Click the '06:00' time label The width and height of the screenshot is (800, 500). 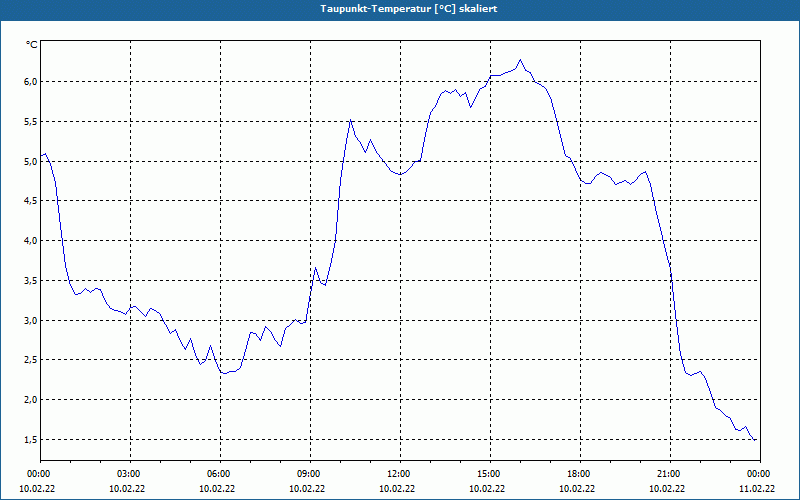(217, 474)
